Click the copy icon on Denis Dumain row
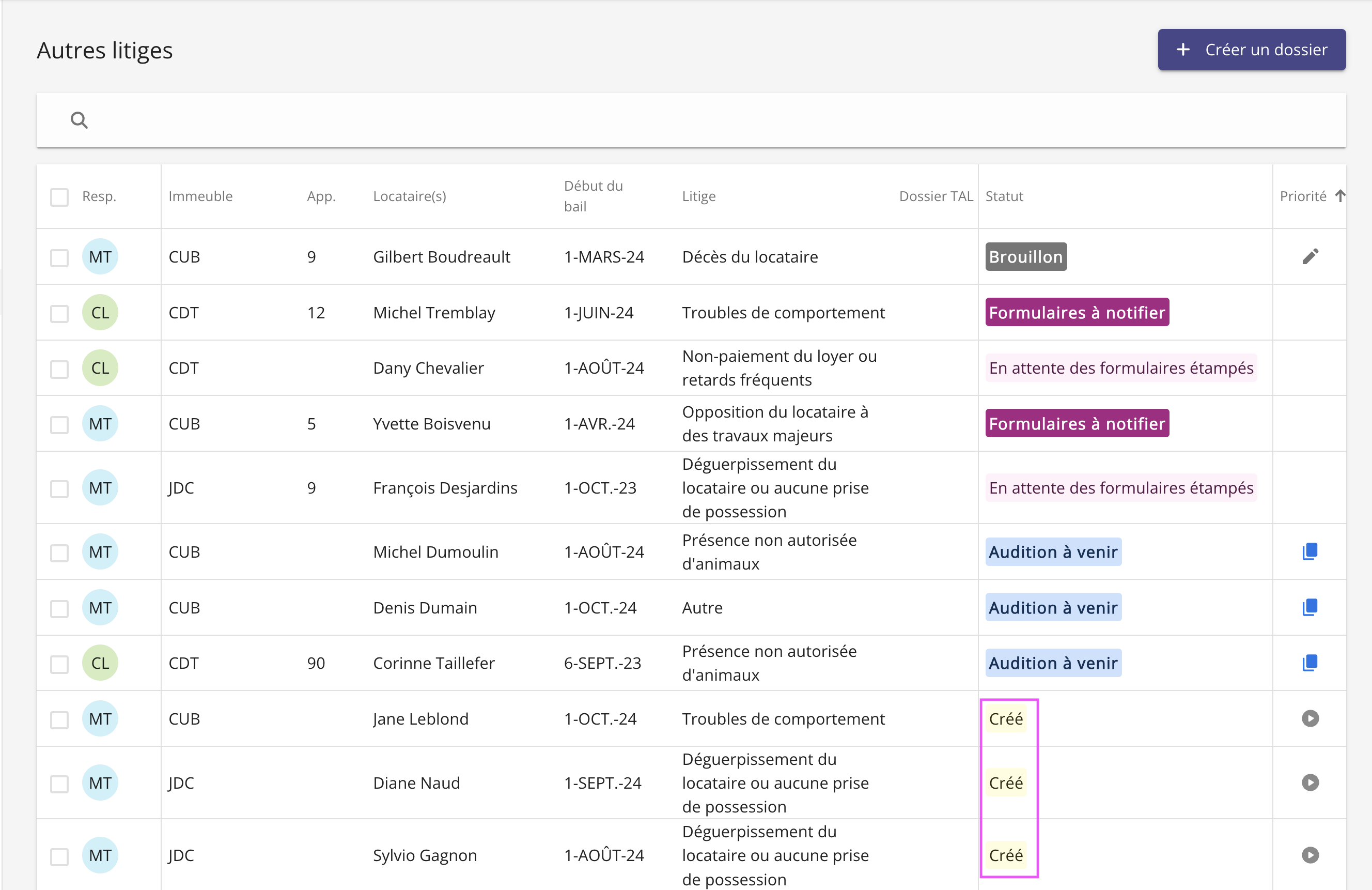 click(1309, 607)
